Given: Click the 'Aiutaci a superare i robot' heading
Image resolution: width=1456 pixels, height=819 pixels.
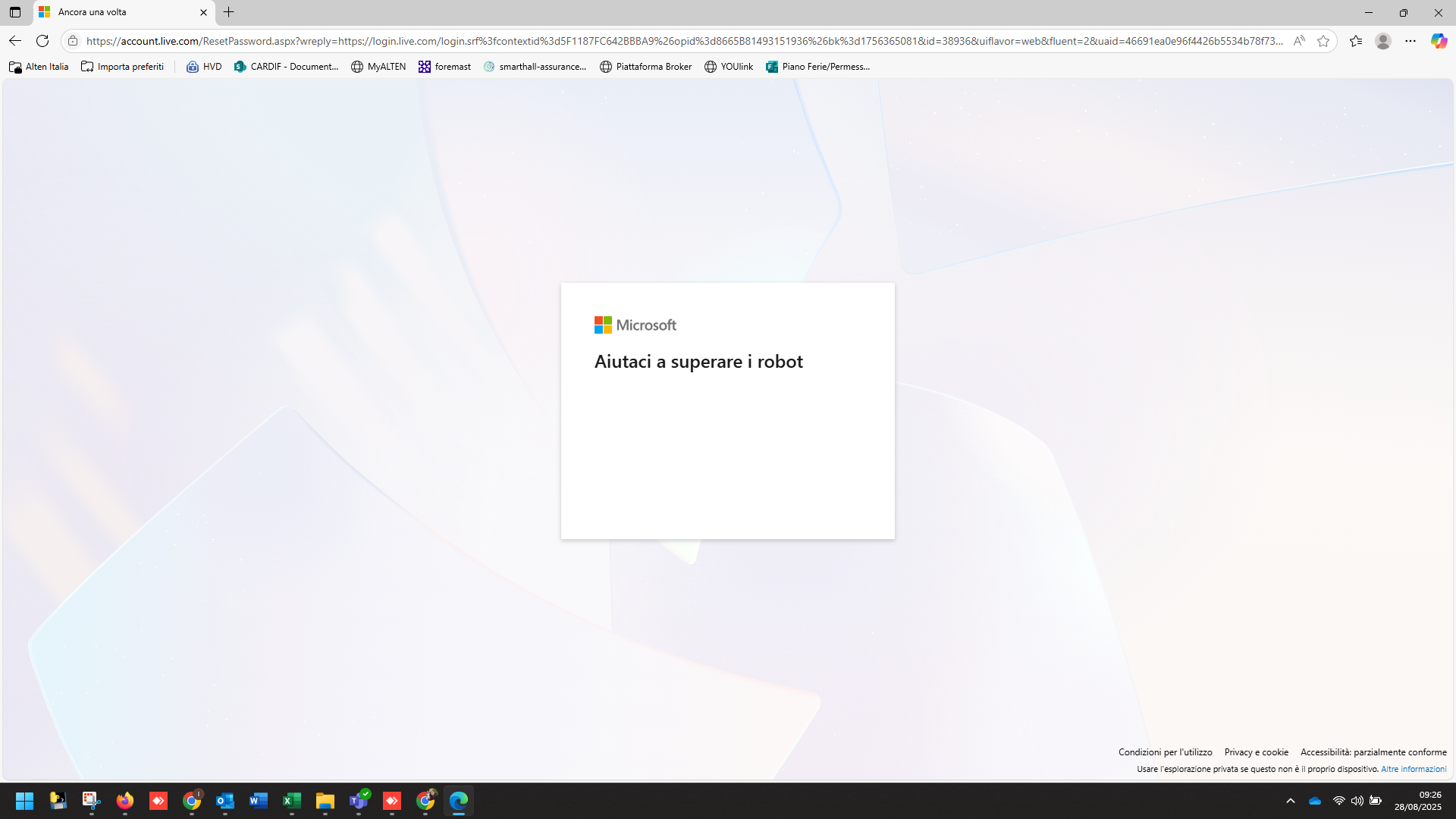Looking at the screenshot, I should 698,362.
